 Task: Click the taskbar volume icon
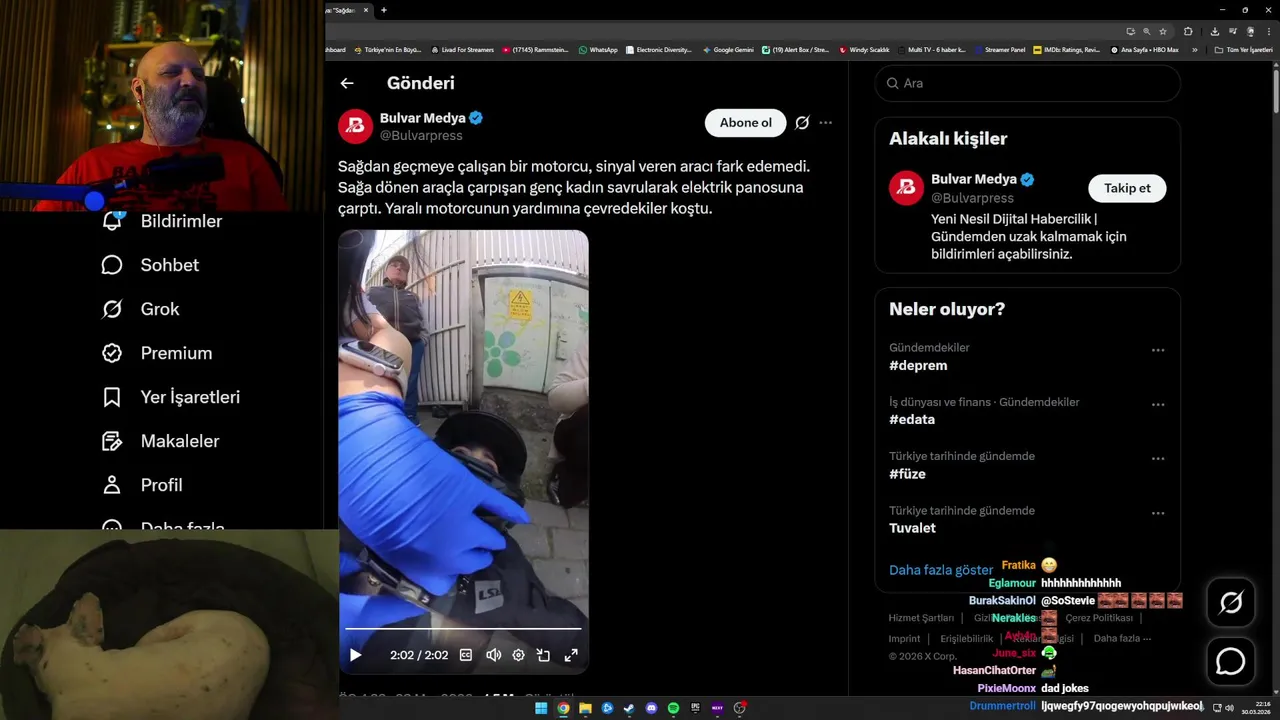click(1229, 708)
